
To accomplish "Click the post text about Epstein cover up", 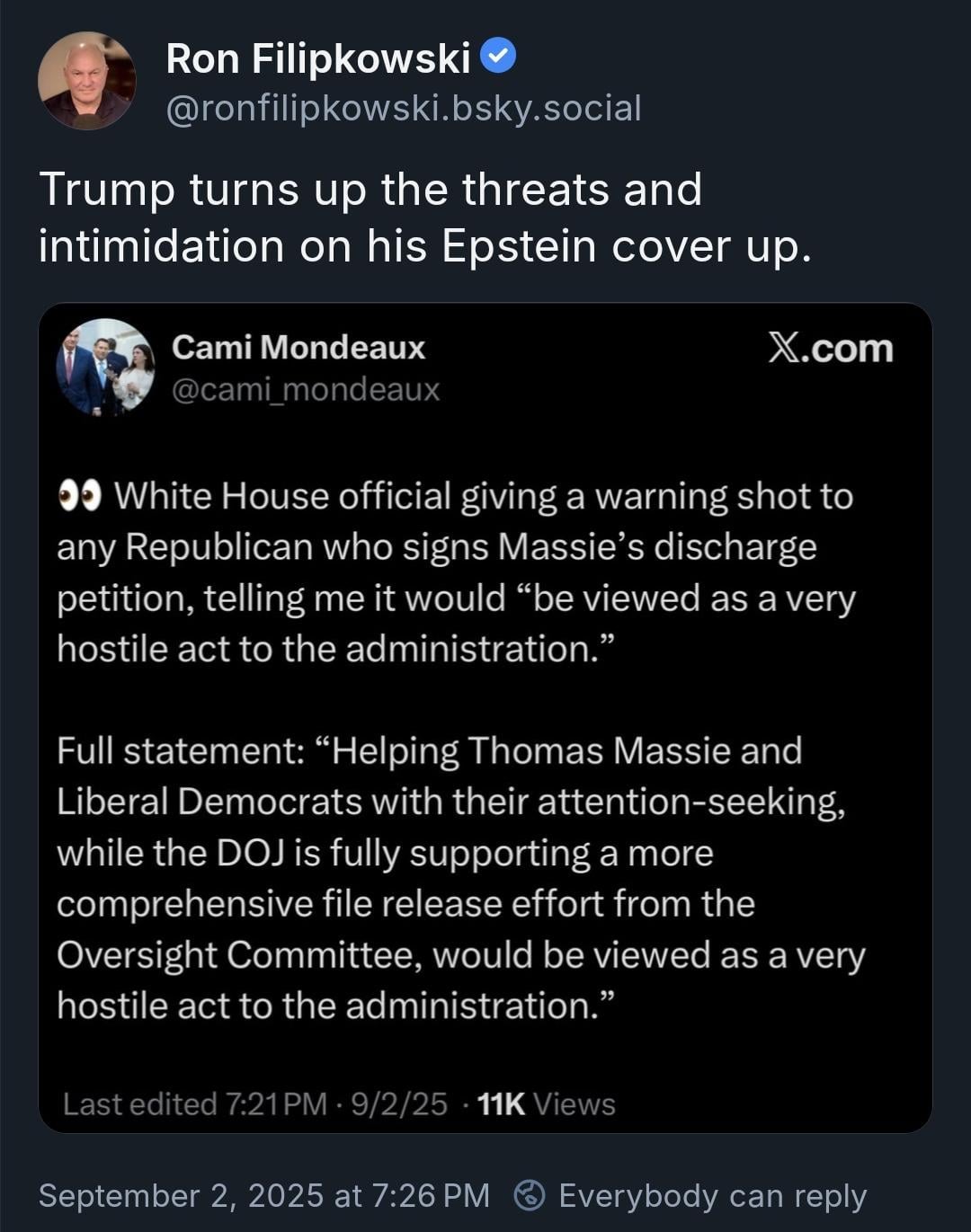I will coord(425,217).
